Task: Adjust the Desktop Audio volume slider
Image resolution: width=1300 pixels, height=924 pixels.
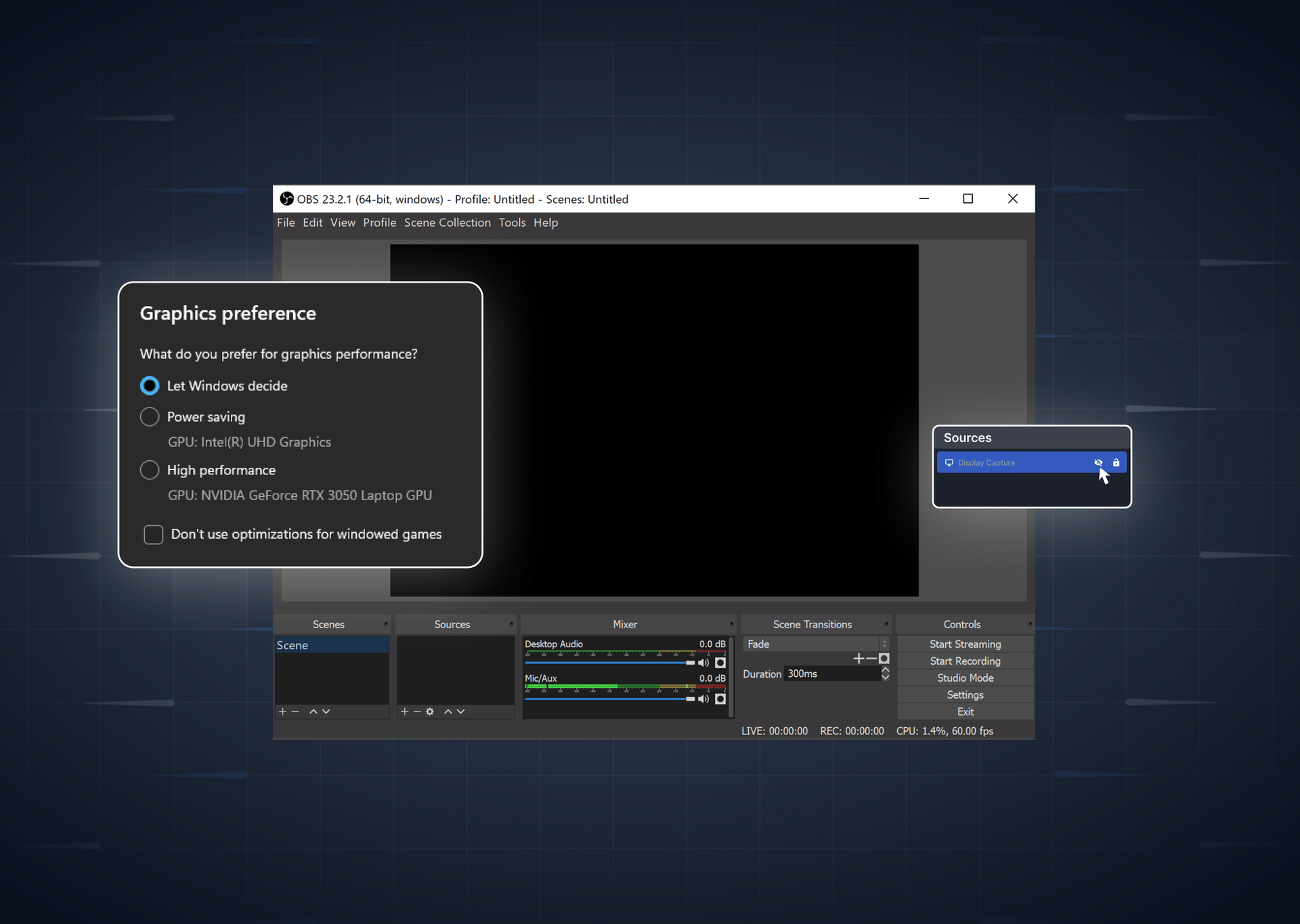Action: tap(689, 663)
